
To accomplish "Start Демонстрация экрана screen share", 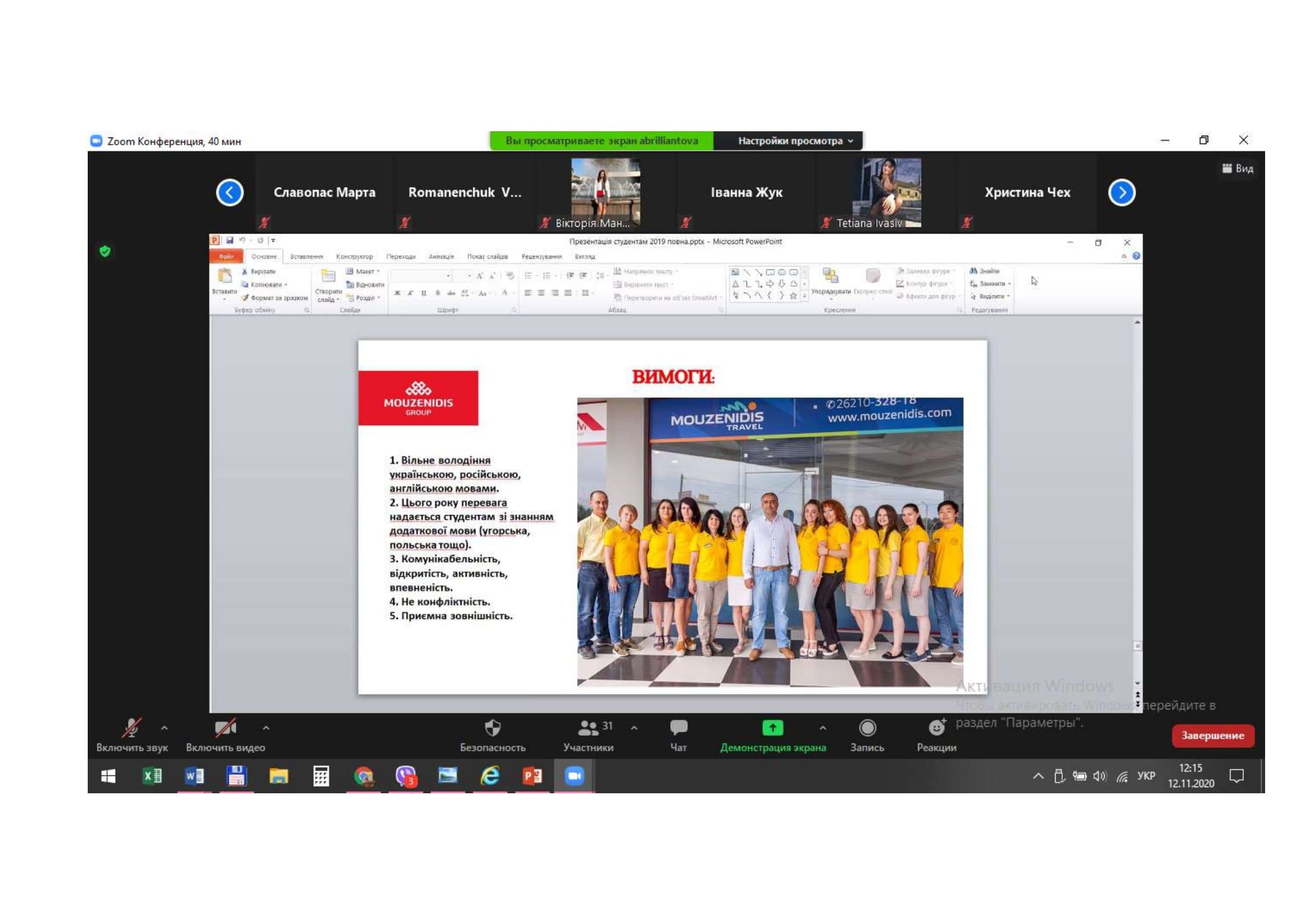I will 772,736.
